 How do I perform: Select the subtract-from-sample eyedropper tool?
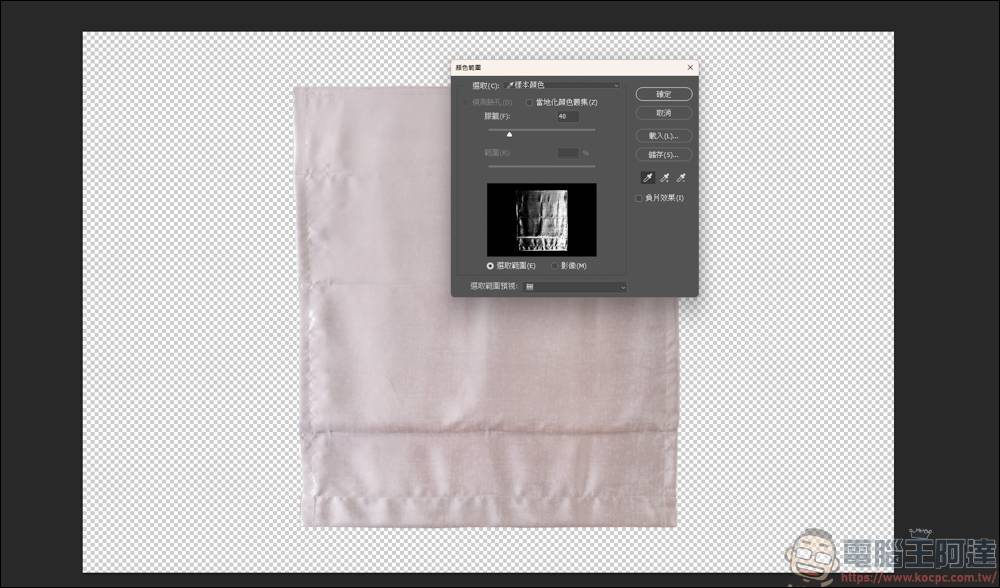click(681, 177)
